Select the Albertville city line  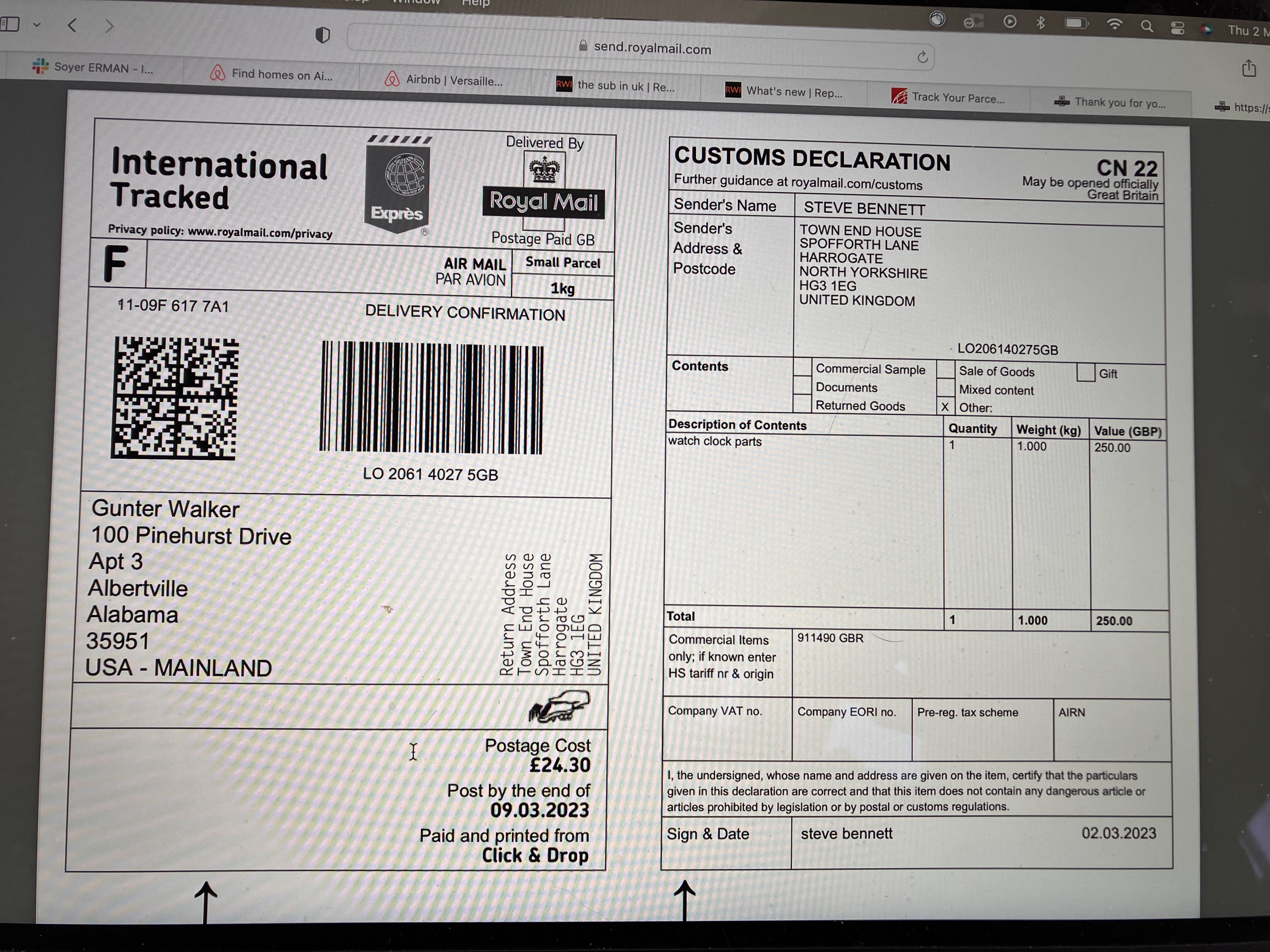(138, 588)
